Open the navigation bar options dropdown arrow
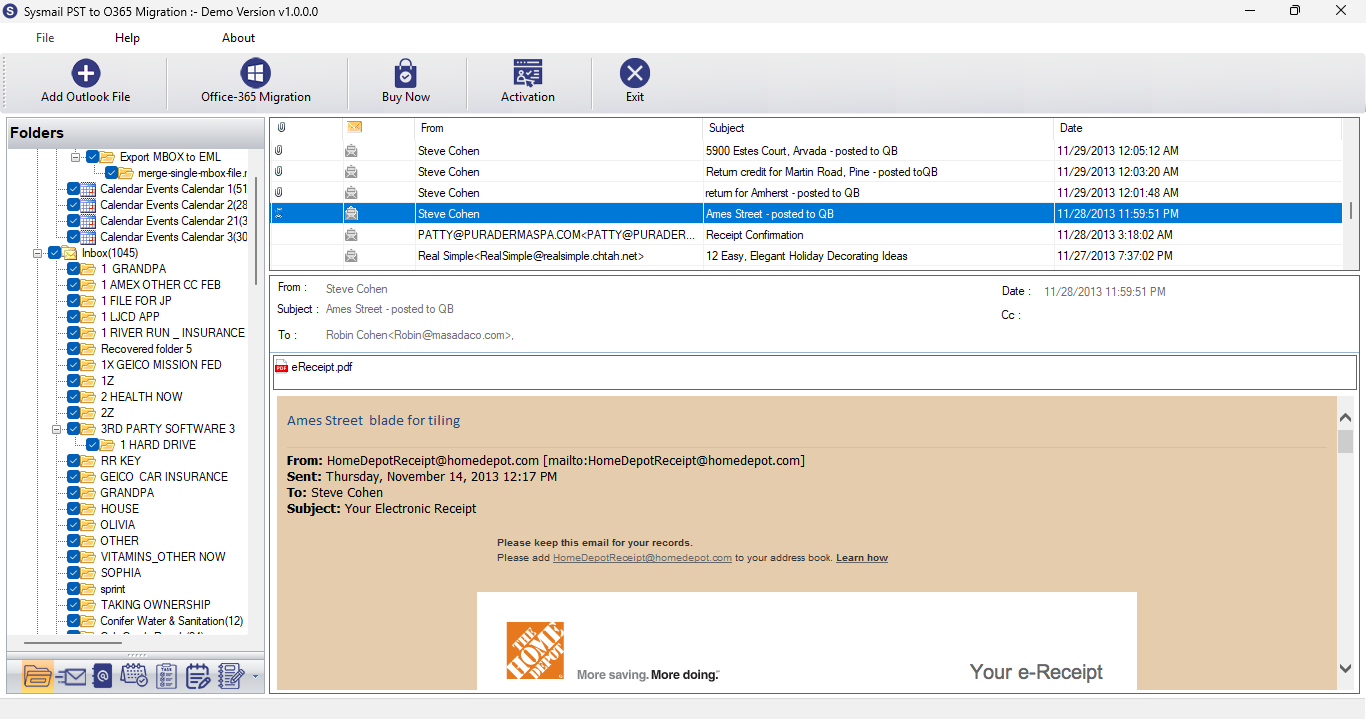Viewport: 1366px width, 720px height. tap(256, 677)
